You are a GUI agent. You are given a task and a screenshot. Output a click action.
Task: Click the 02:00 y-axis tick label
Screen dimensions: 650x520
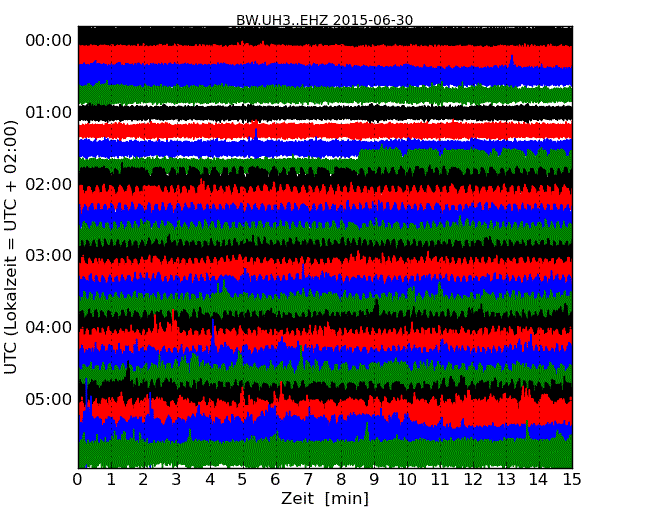click(49, 184)
